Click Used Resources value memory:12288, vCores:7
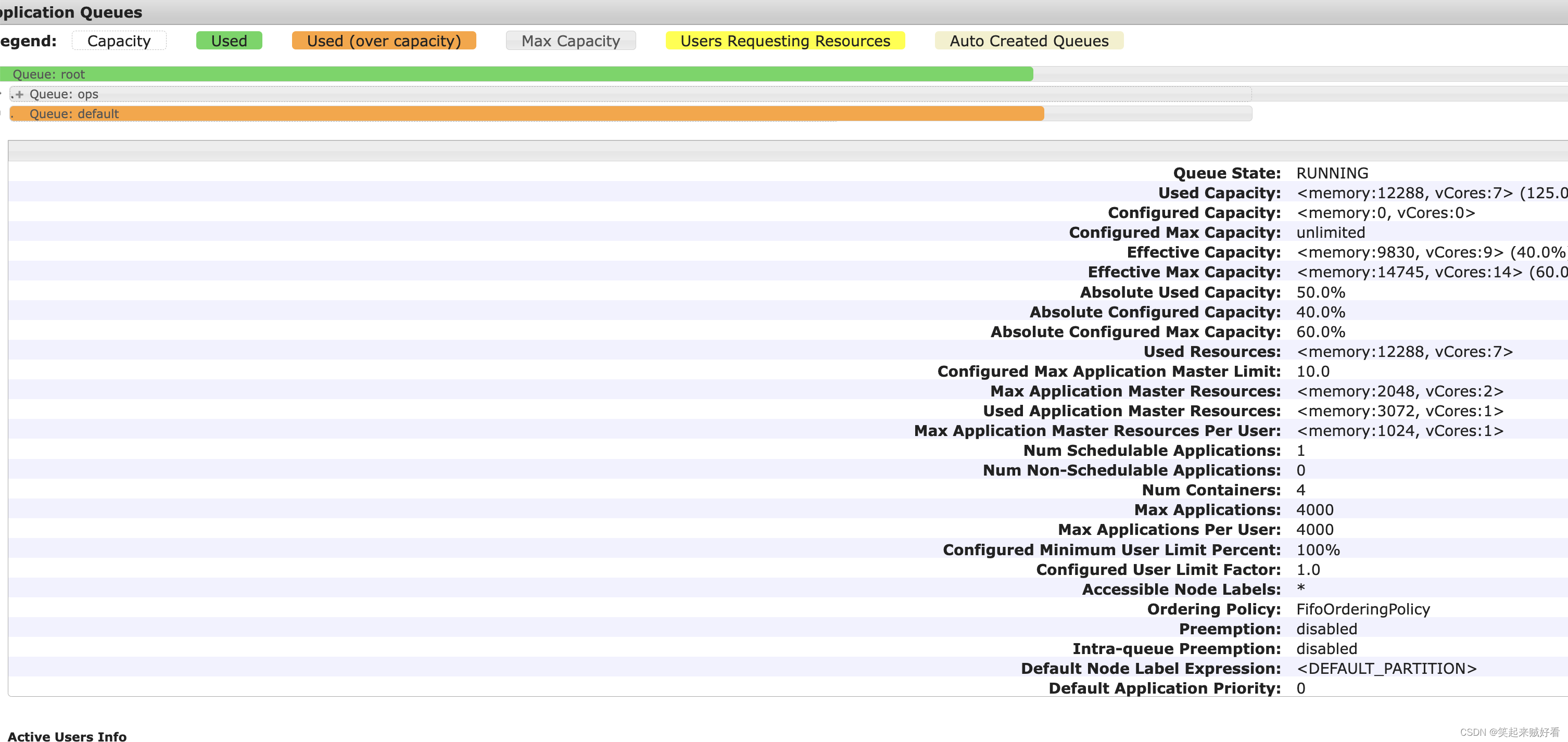The width and height of the screenshot is (1568, 742). (x=1404, y=352)
